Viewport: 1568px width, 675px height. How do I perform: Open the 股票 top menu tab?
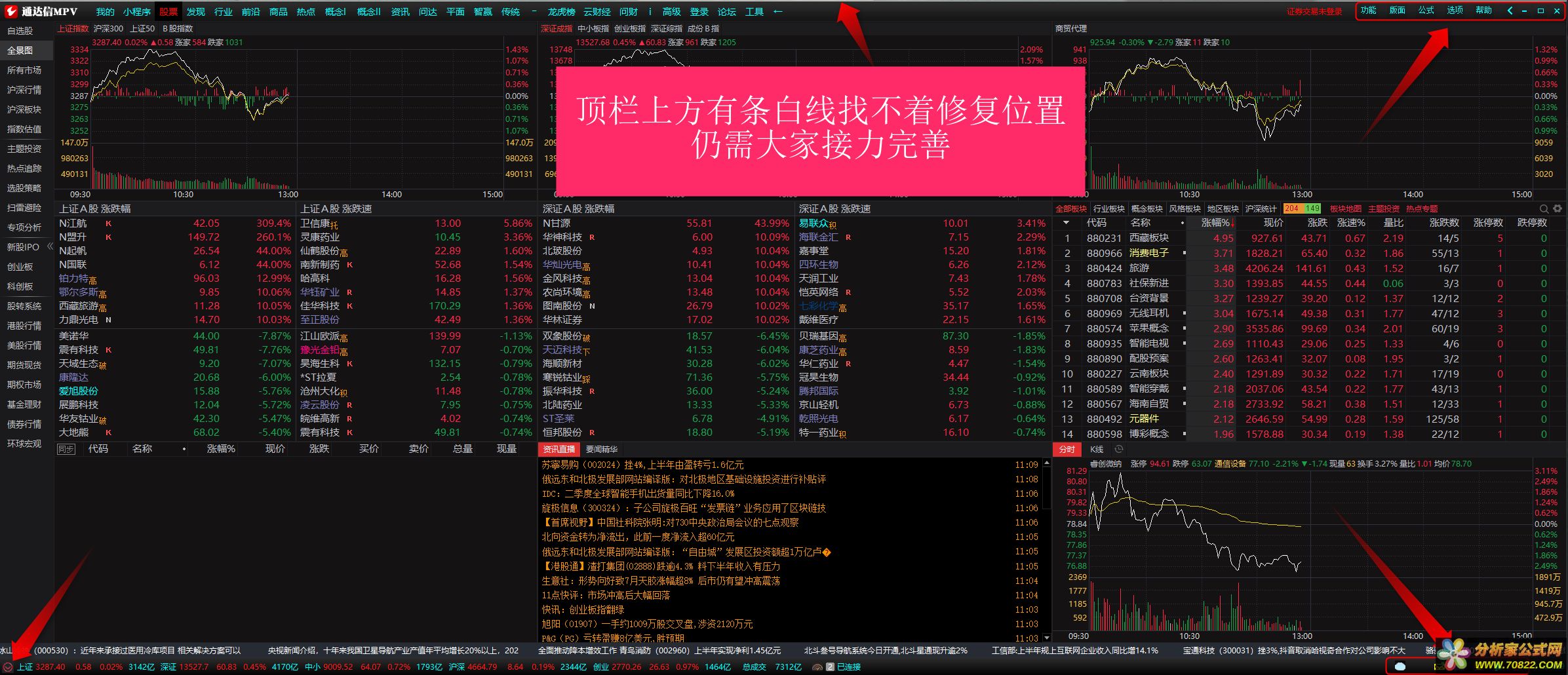[x=168, y=11]
